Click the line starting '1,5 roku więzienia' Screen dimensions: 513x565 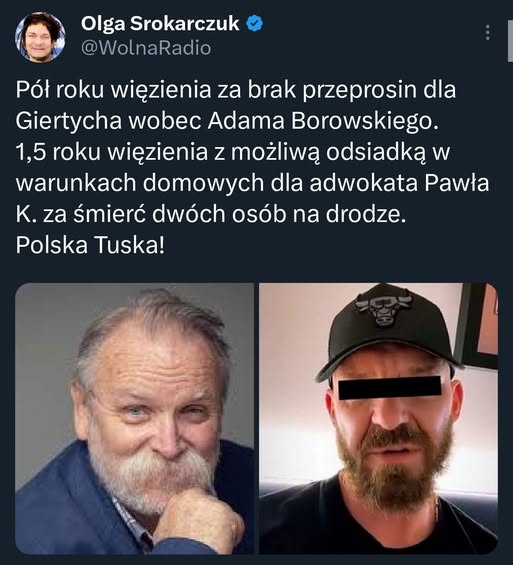click(233, 152)
